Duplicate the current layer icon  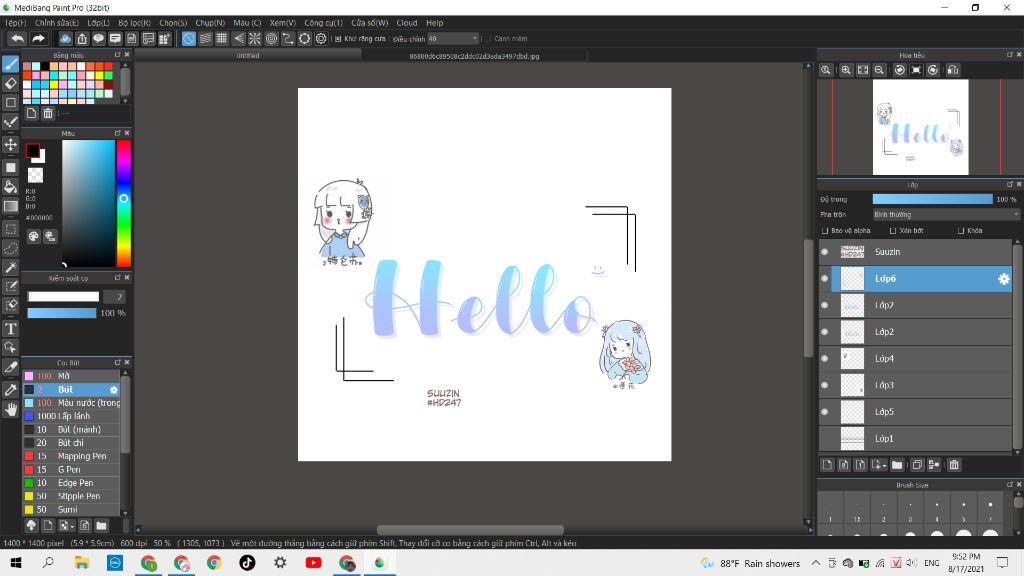[917, 465]
